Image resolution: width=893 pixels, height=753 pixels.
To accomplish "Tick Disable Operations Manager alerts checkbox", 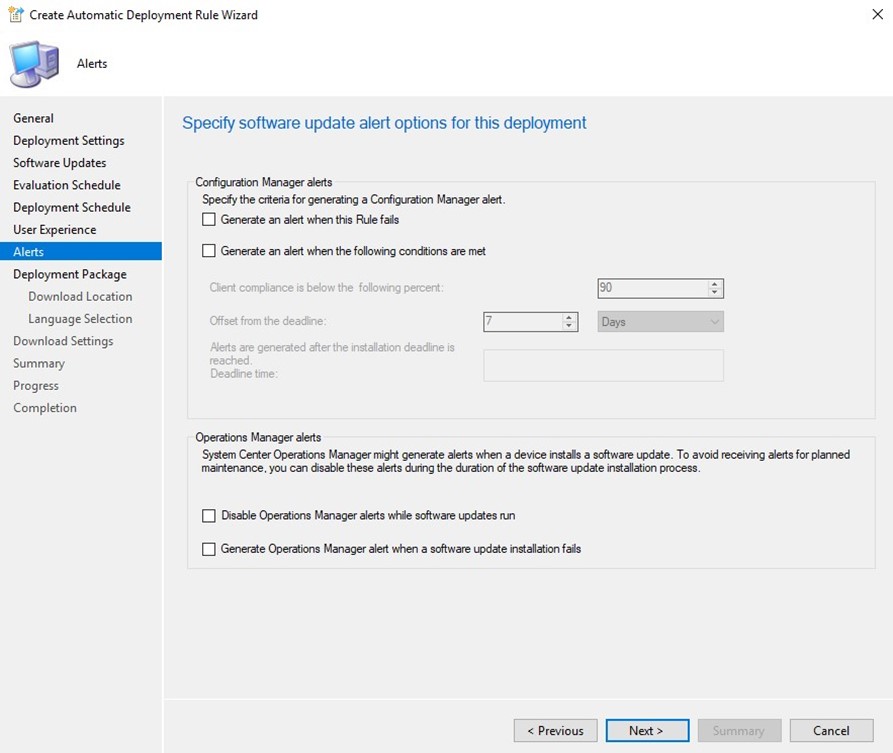I will tap(209, 515).
